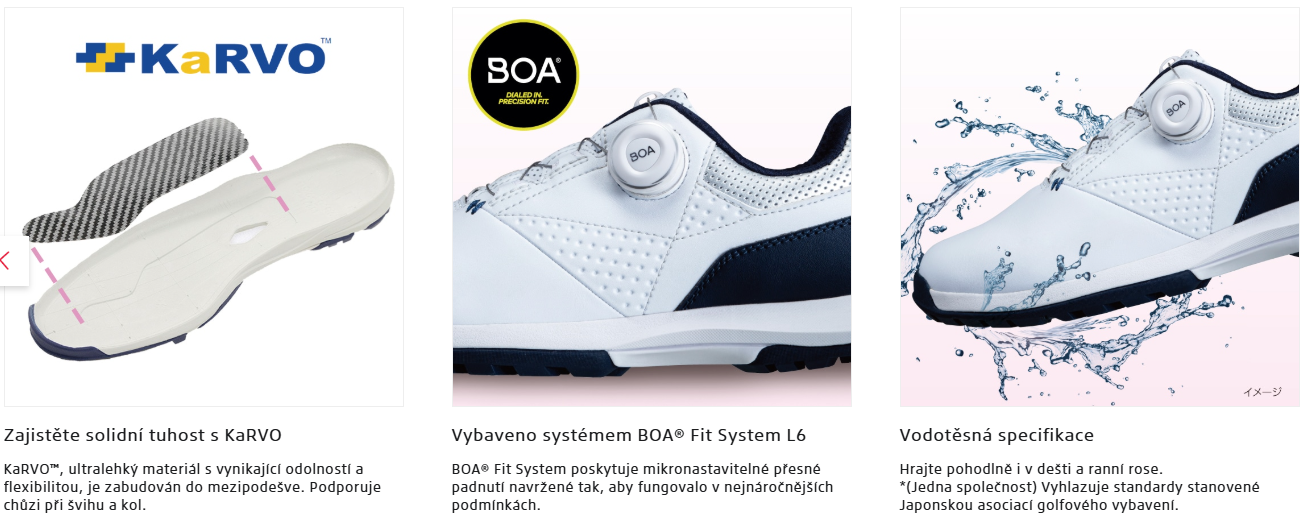Viewport: 1308px width, 524px height.
Task: Open the BOA Fit System shoe image
Action: [652, 207]
